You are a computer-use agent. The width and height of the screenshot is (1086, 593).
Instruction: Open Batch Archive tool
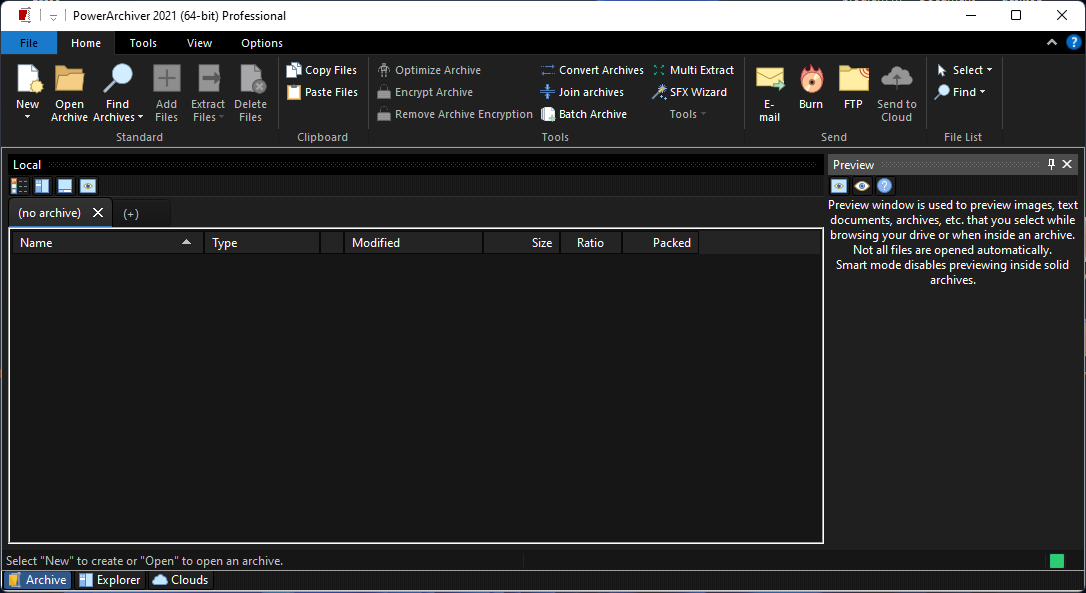[x=584, y=114]
